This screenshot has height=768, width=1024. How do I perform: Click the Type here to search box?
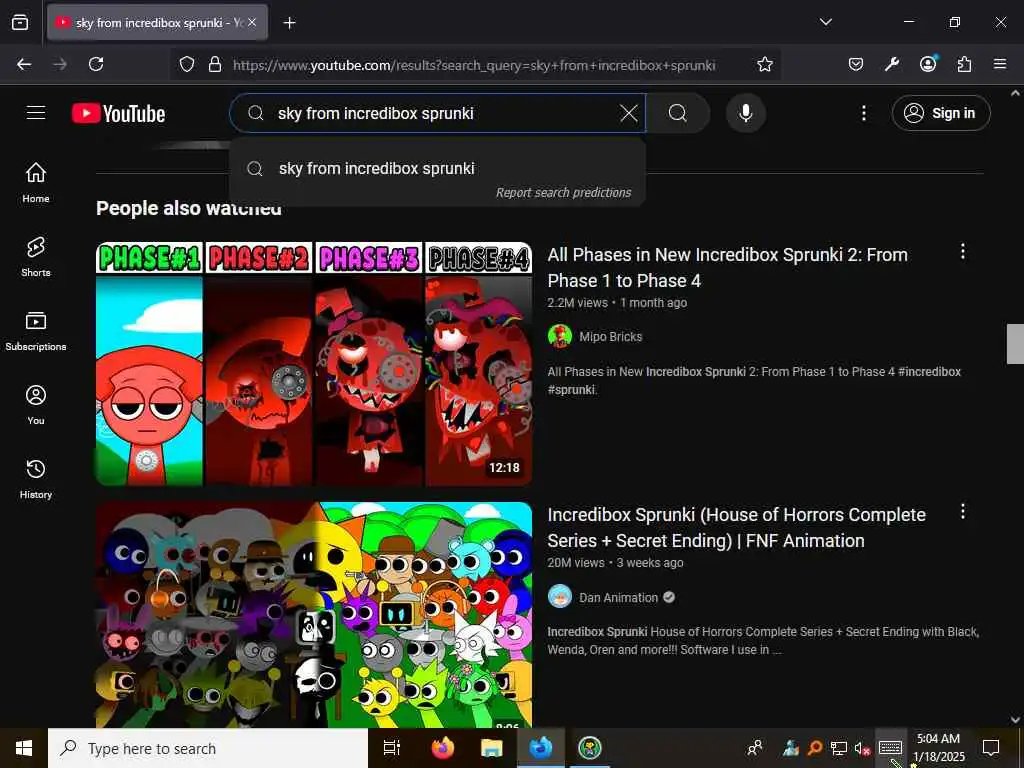208,748
